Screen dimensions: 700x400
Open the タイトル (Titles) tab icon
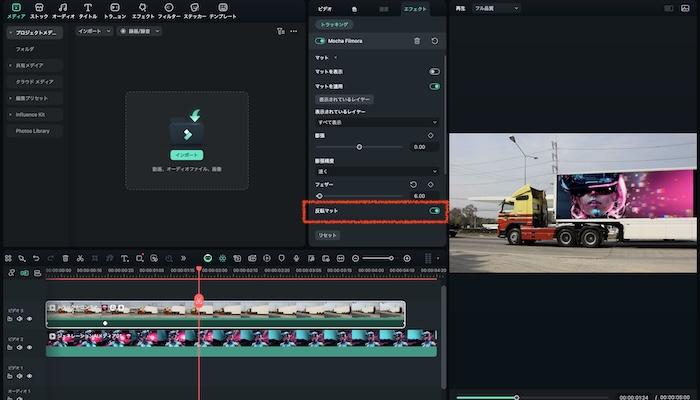[x=88, y=8]
